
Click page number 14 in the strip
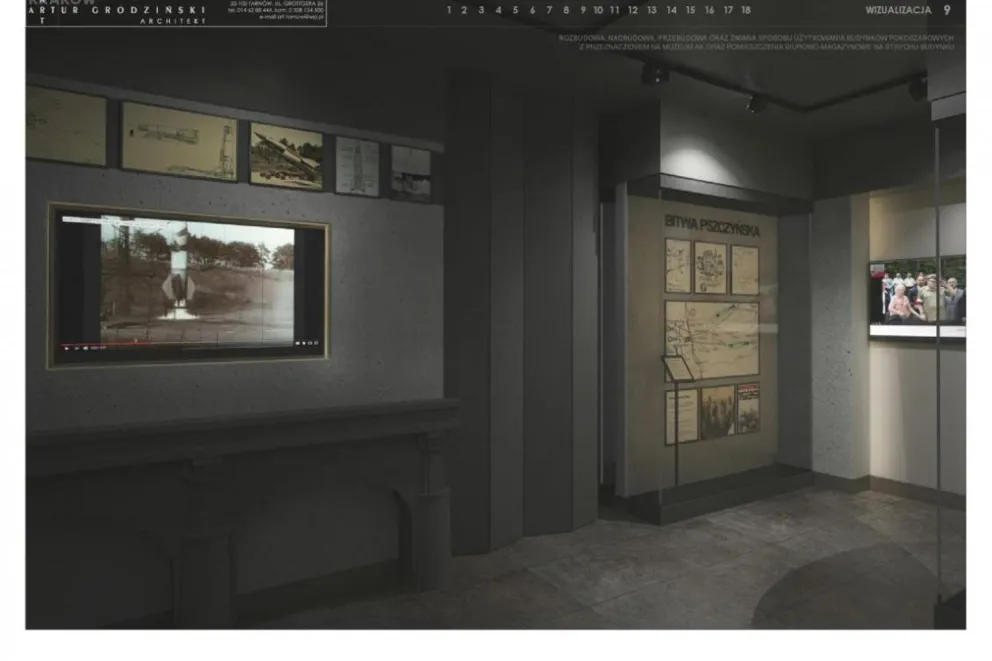point(671,10)
